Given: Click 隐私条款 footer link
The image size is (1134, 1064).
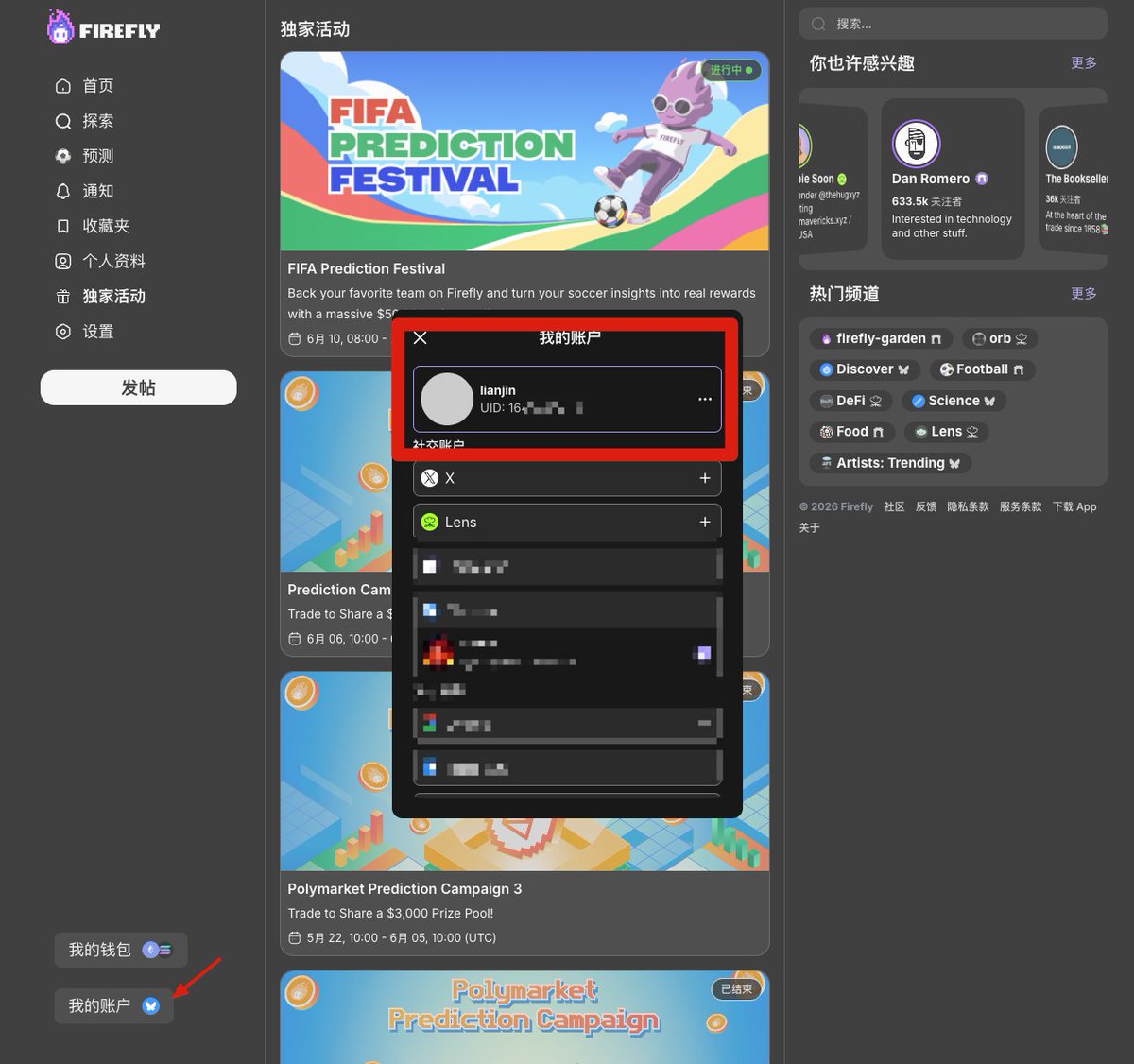Looking at the screenshot, I should pyautogui.click(x=968, y=506).
